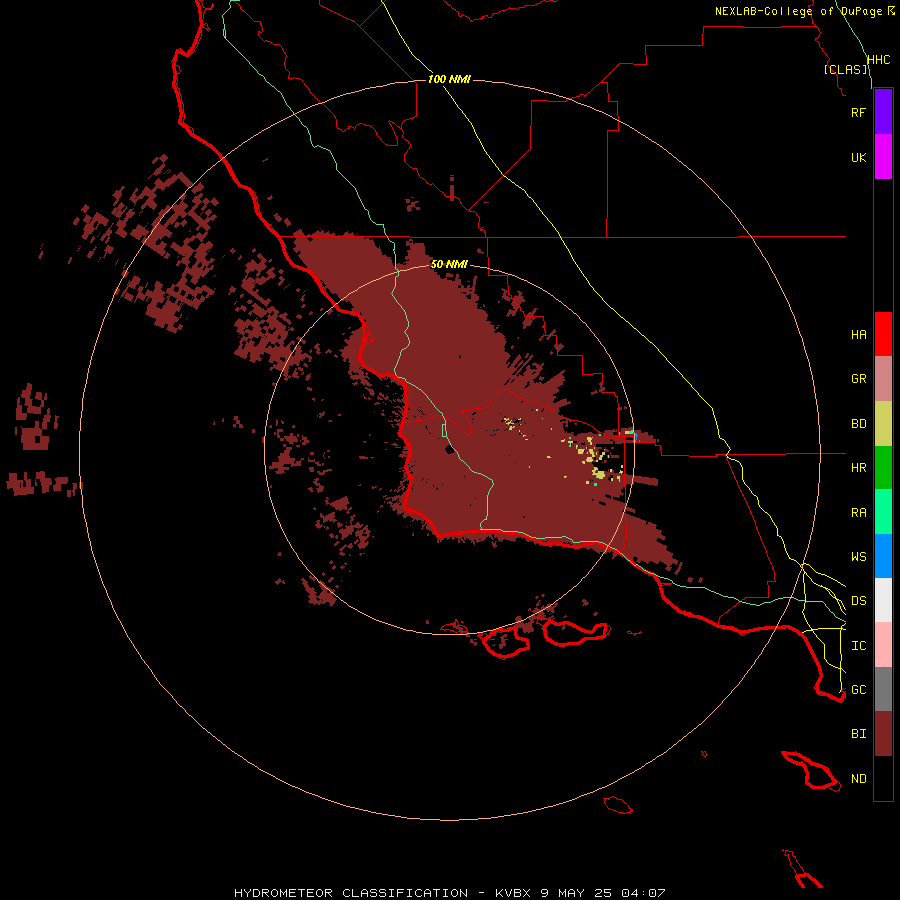Click the WS legend label
The width and height of the screenshot is (900, 900).
pos(858,556)
